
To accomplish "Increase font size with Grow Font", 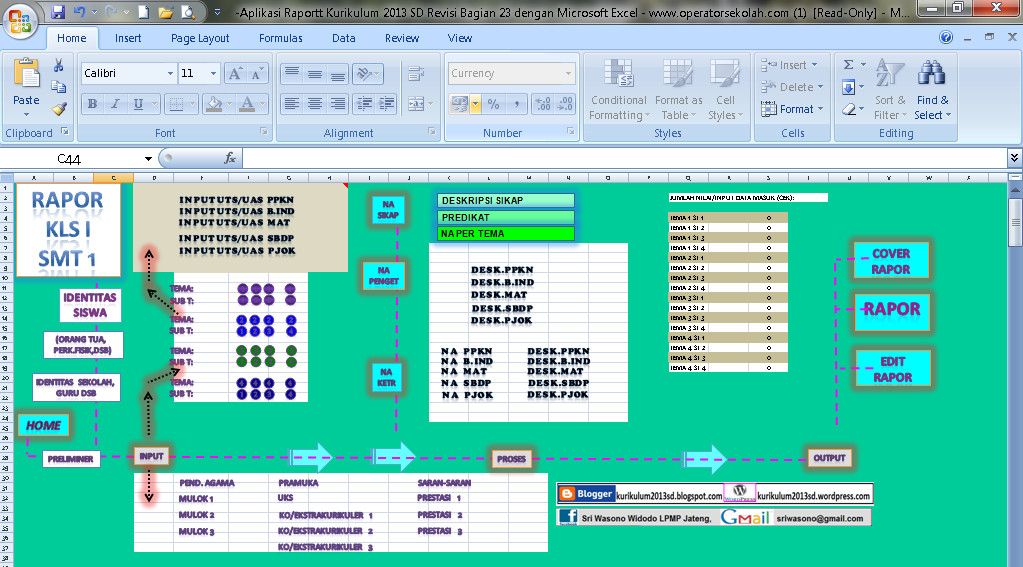I will pyautogui.click(x=234, y=73).
